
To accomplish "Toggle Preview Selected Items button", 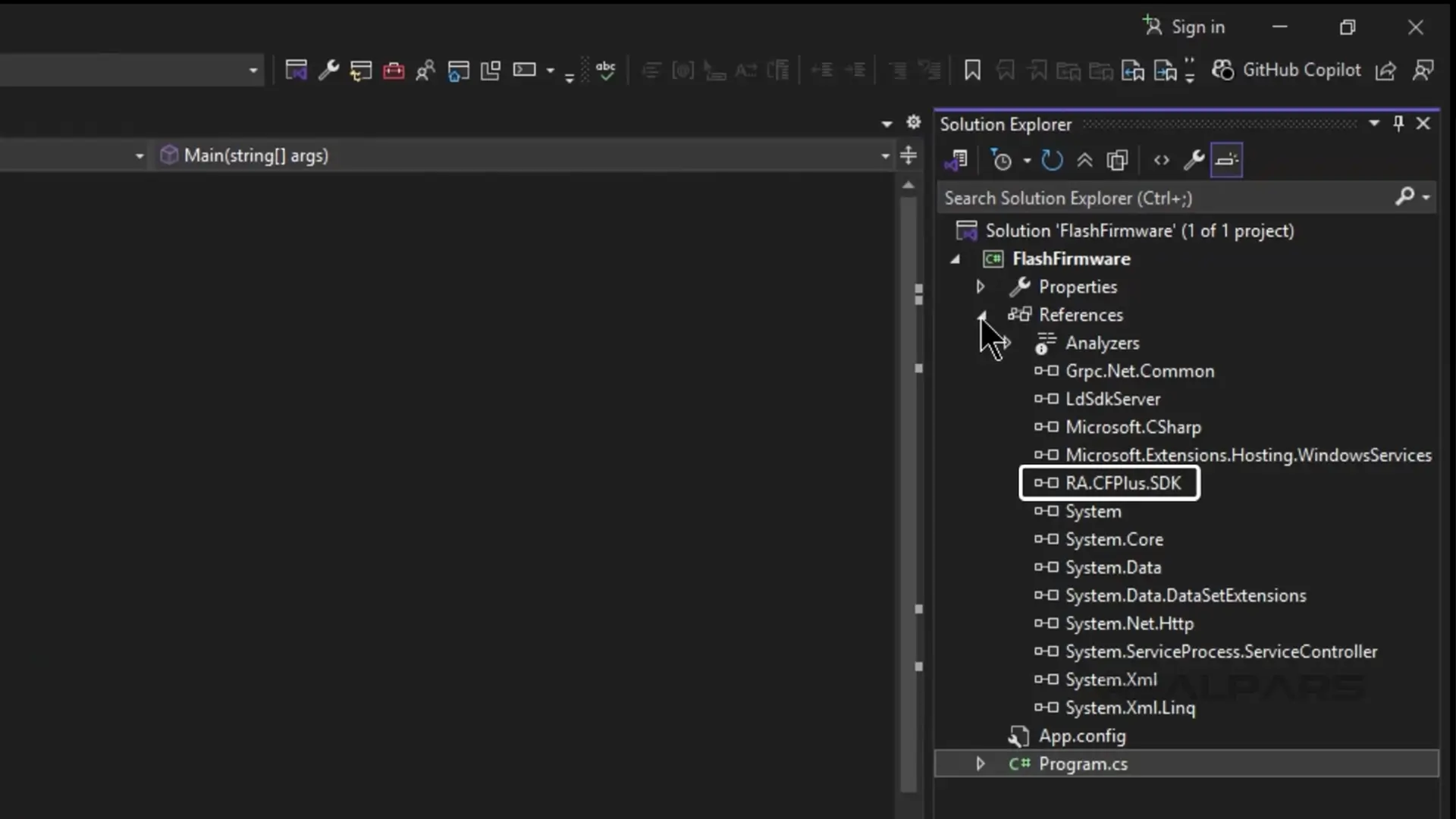I will coord(1226,160).
